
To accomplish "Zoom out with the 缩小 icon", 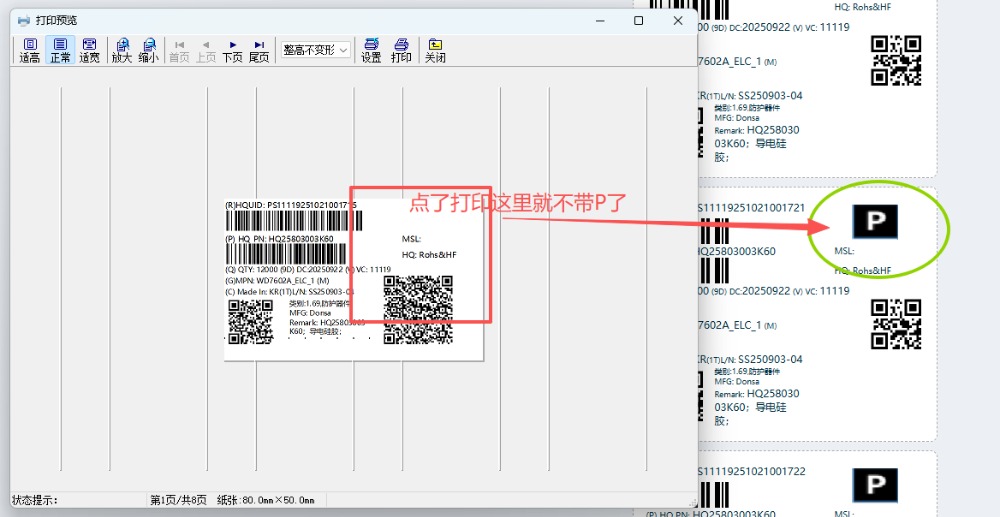I will (x=148, y=50).
